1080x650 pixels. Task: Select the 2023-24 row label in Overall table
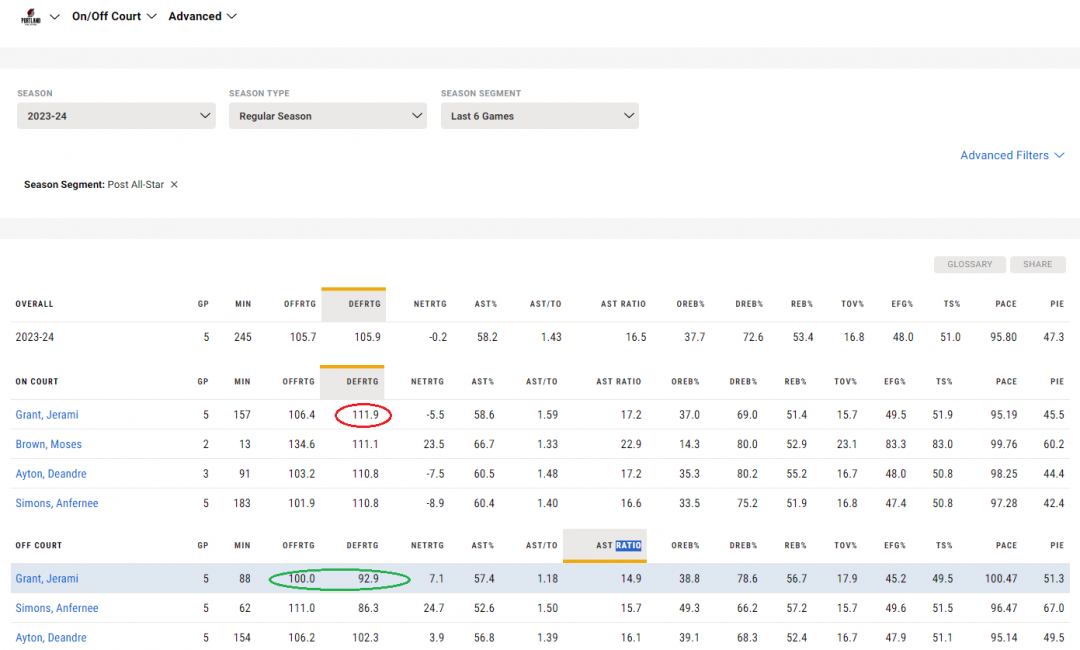34,337
